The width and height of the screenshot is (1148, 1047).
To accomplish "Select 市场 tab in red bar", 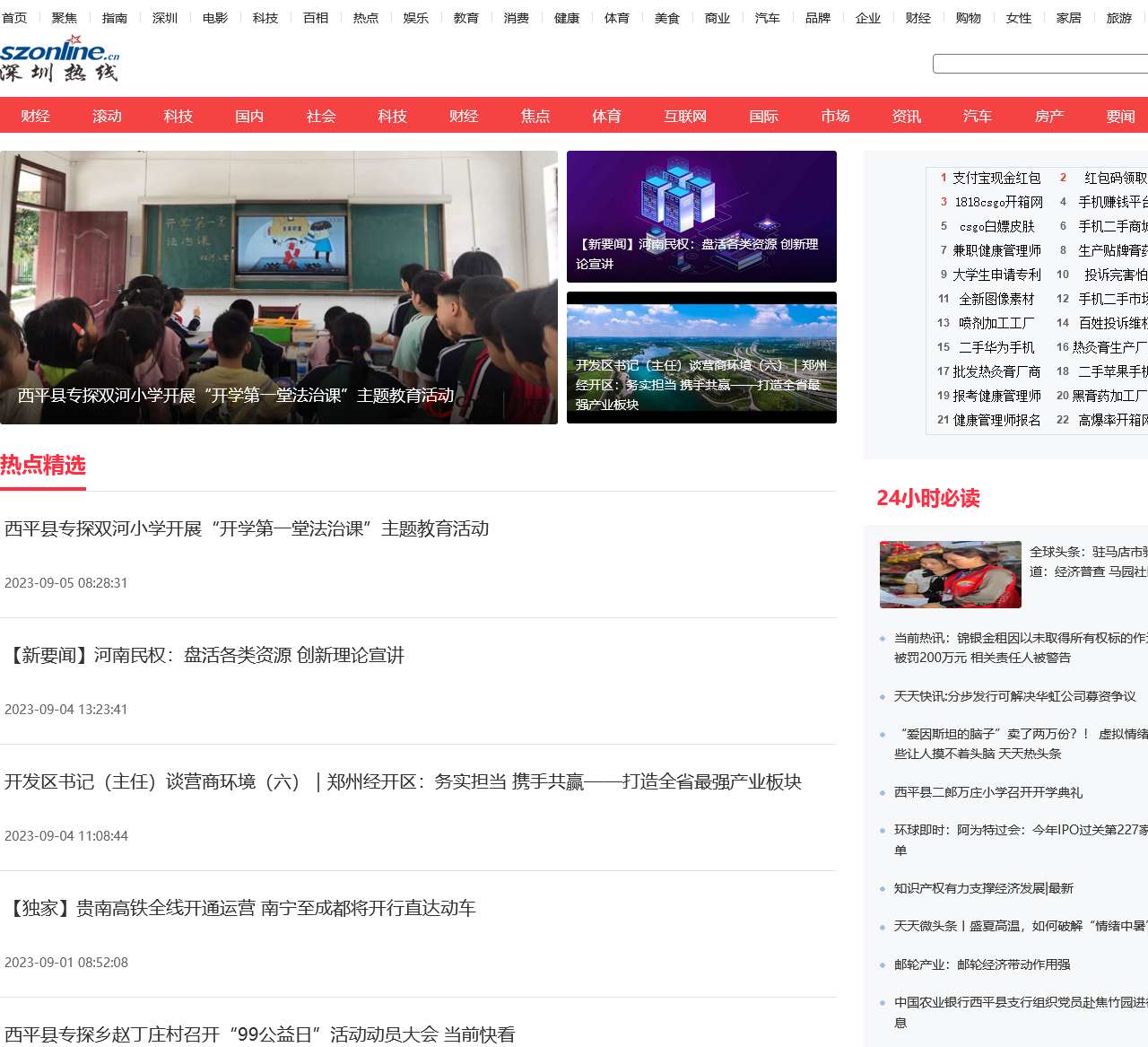I will (835, 116).
